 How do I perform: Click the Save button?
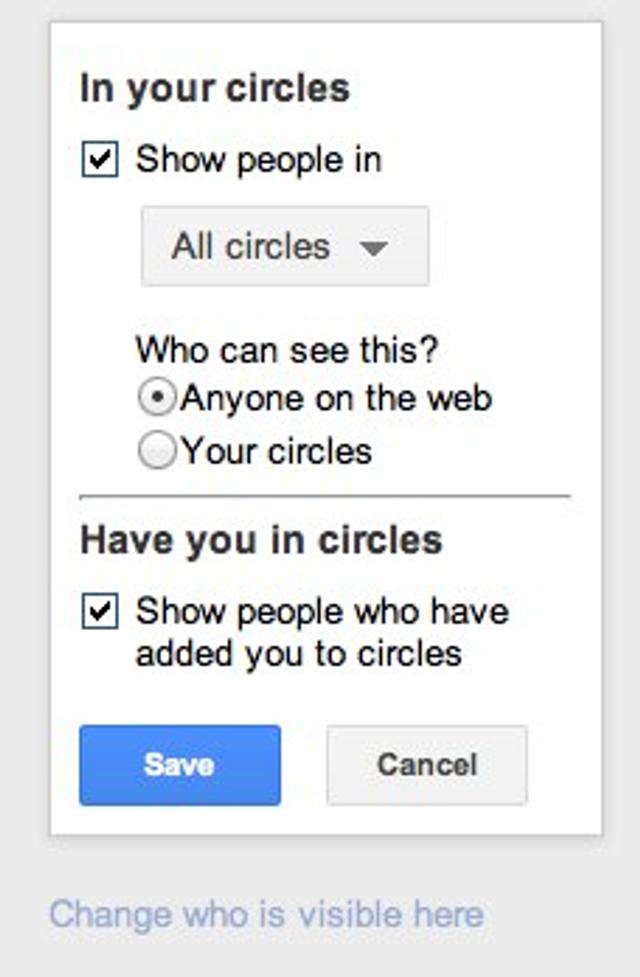click(179, 764)
